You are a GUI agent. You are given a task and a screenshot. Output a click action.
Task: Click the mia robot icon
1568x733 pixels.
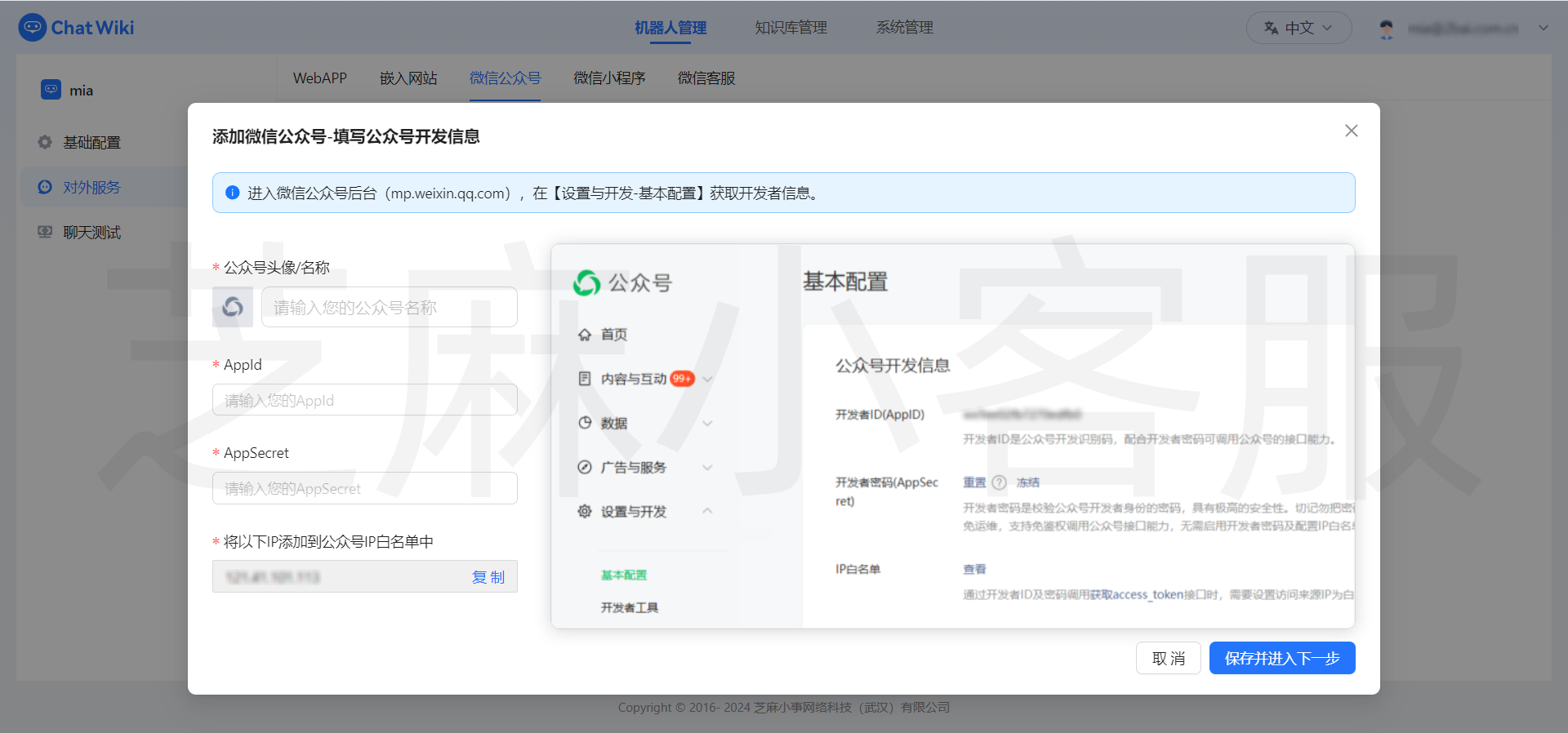(51, 89)
